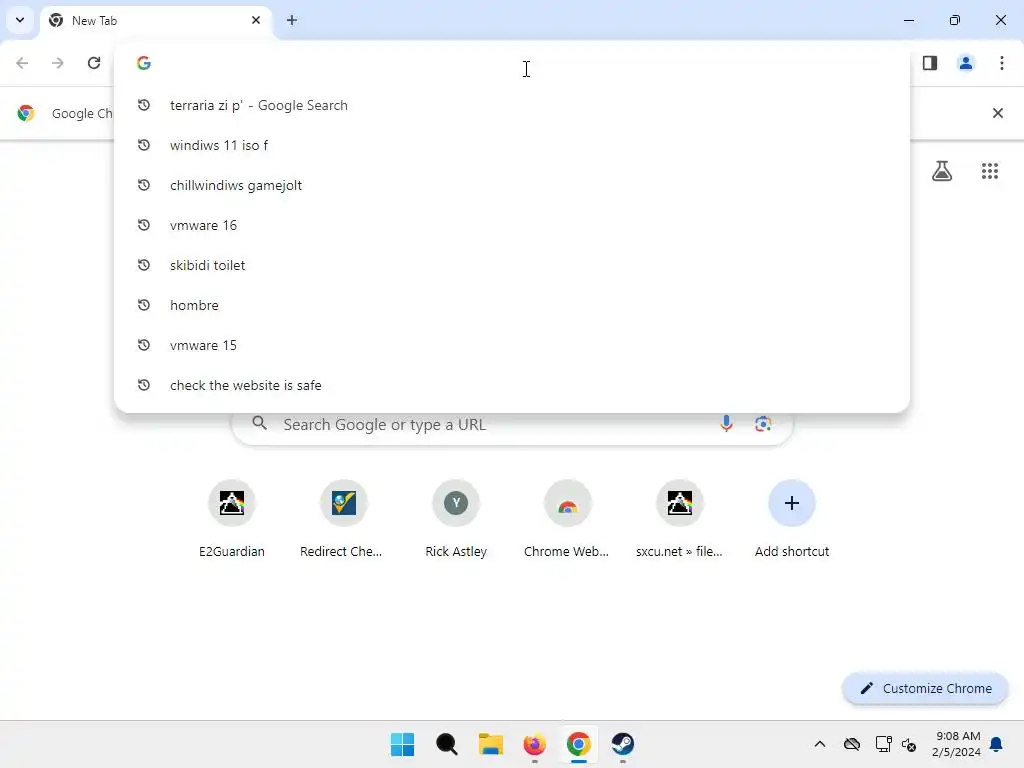The height and width of the screenshot is (768, 1024).
Task: Click the muted volume tray icon
Action: point(909,744)
